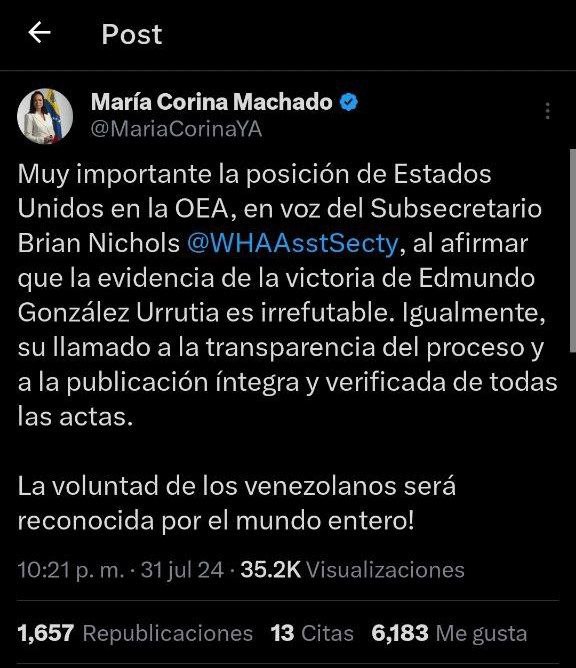Click the 'las actas.' text line
The width and height of the screenshot is (576, 668).
75,416
